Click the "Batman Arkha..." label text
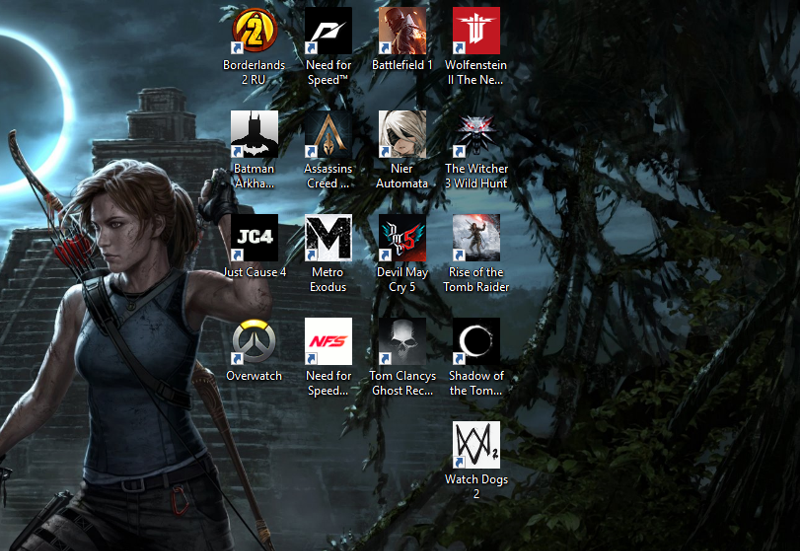Image resolution: width=800 pixels, height=551 pixels. 254,176
